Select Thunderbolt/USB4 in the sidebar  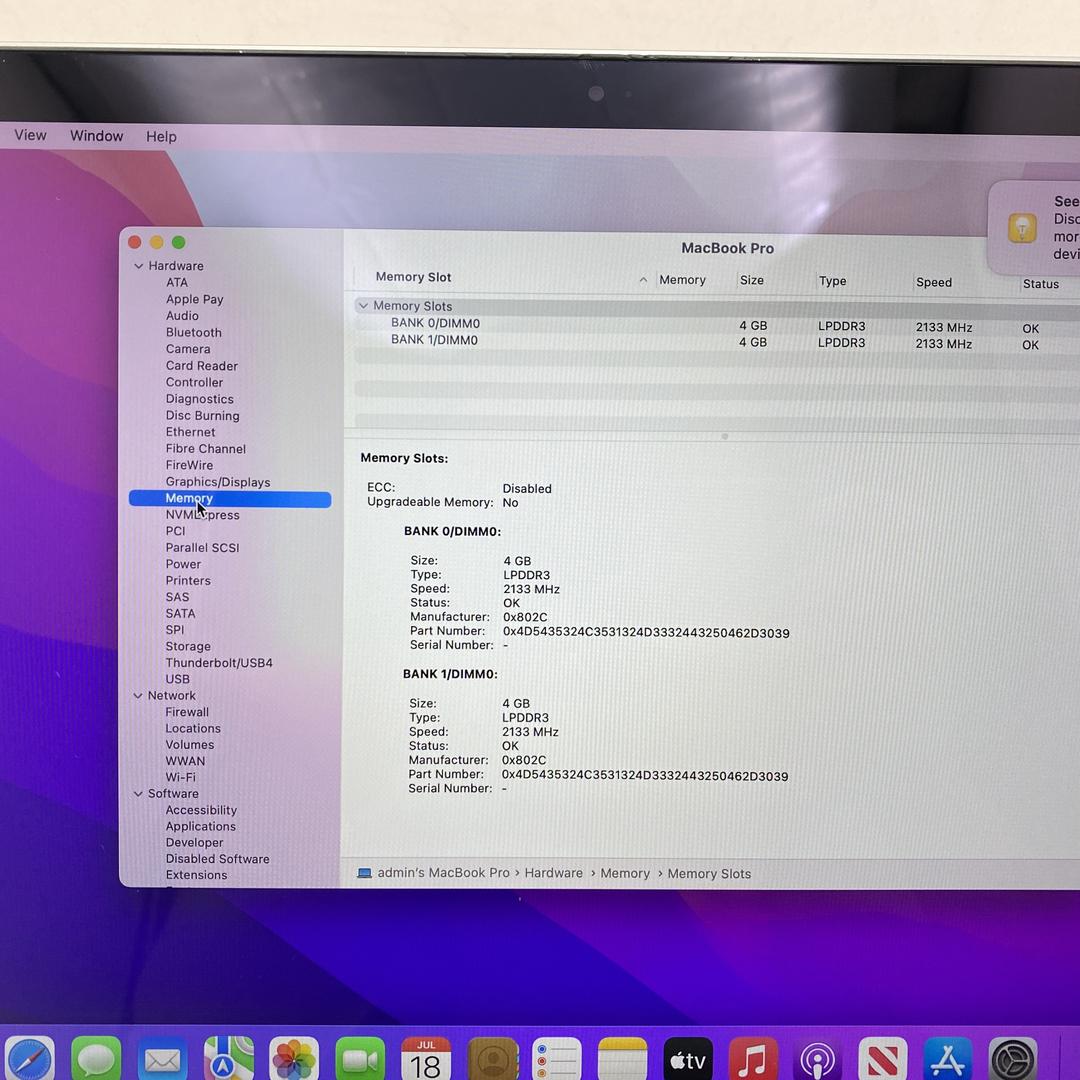tap(219, 663)
